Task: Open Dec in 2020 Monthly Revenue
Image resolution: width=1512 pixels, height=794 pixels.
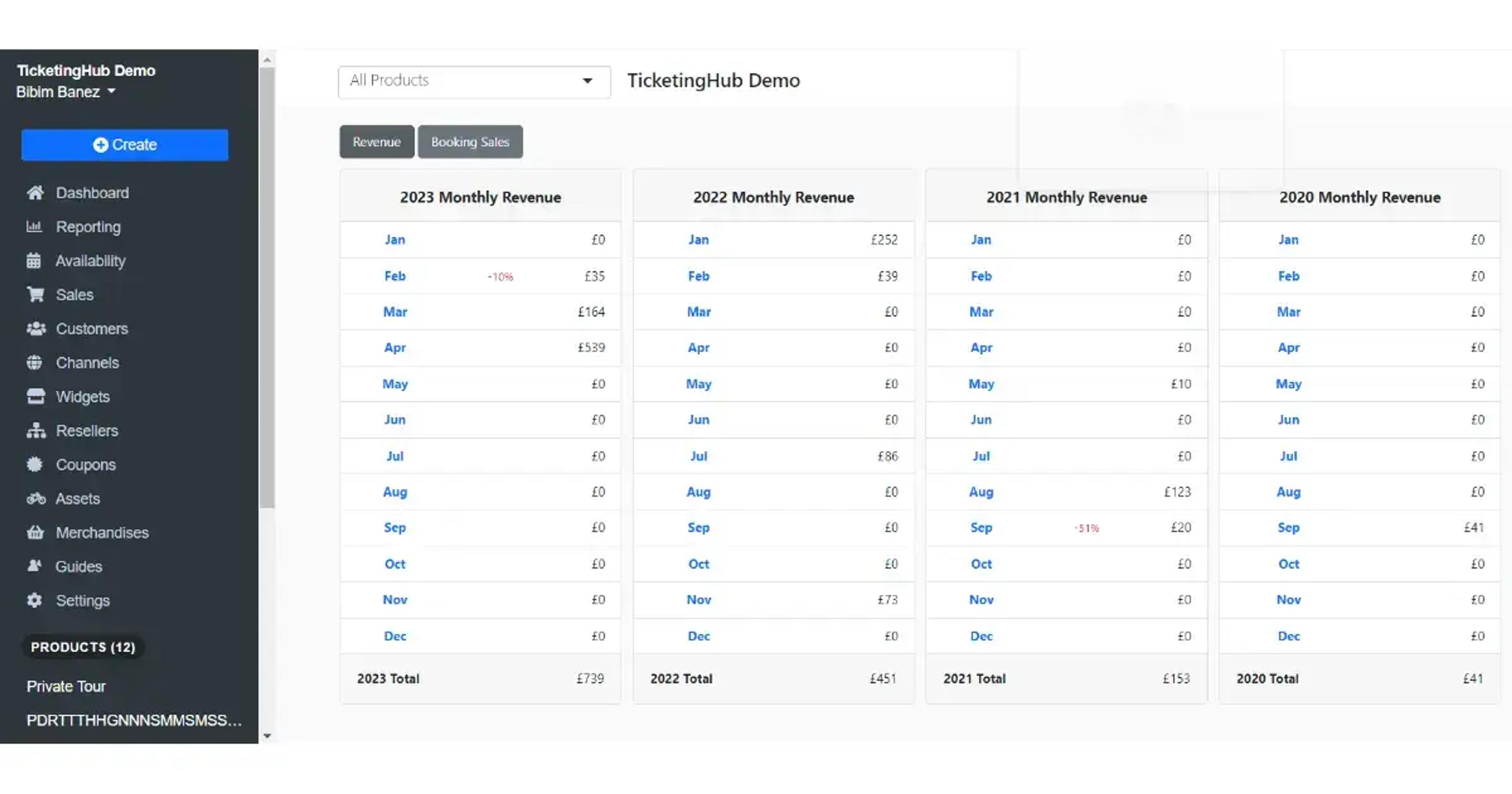Action: pyautogui.click(x=1288, y=636)
